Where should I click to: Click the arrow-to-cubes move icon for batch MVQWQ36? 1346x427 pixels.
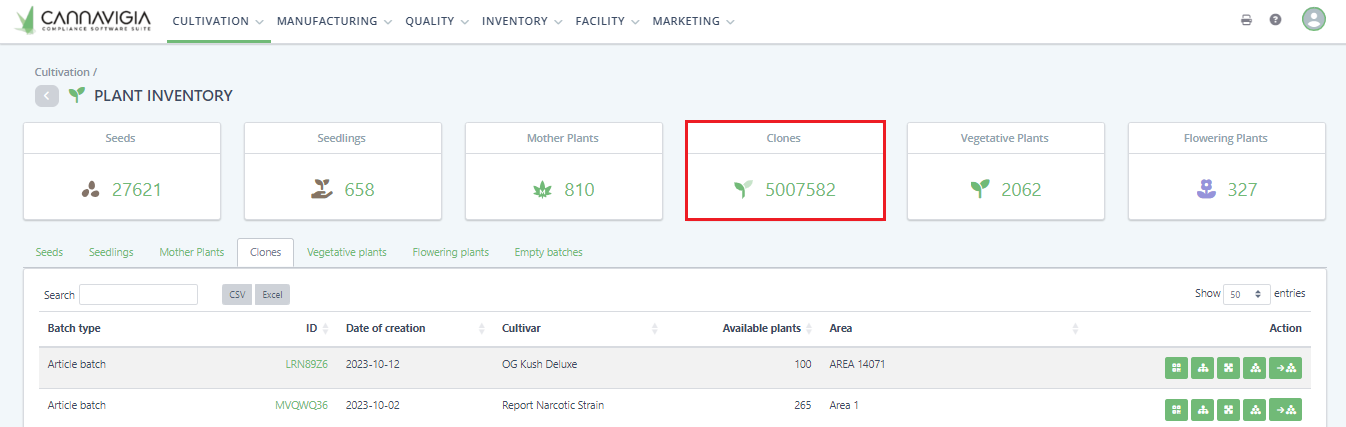[1285, 409]
